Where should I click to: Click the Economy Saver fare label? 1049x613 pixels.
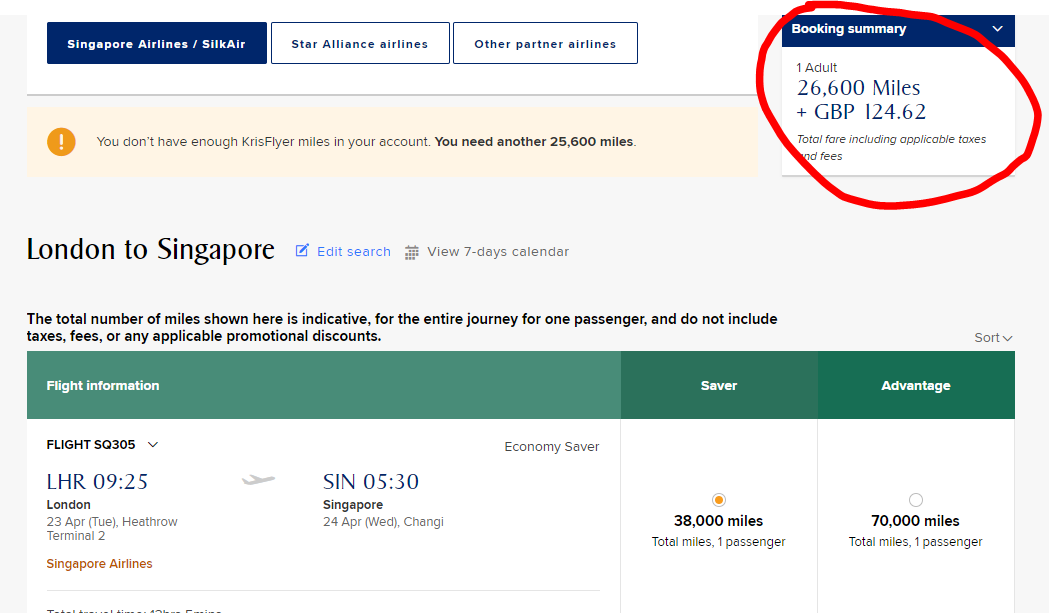click(x=552, y=447)
